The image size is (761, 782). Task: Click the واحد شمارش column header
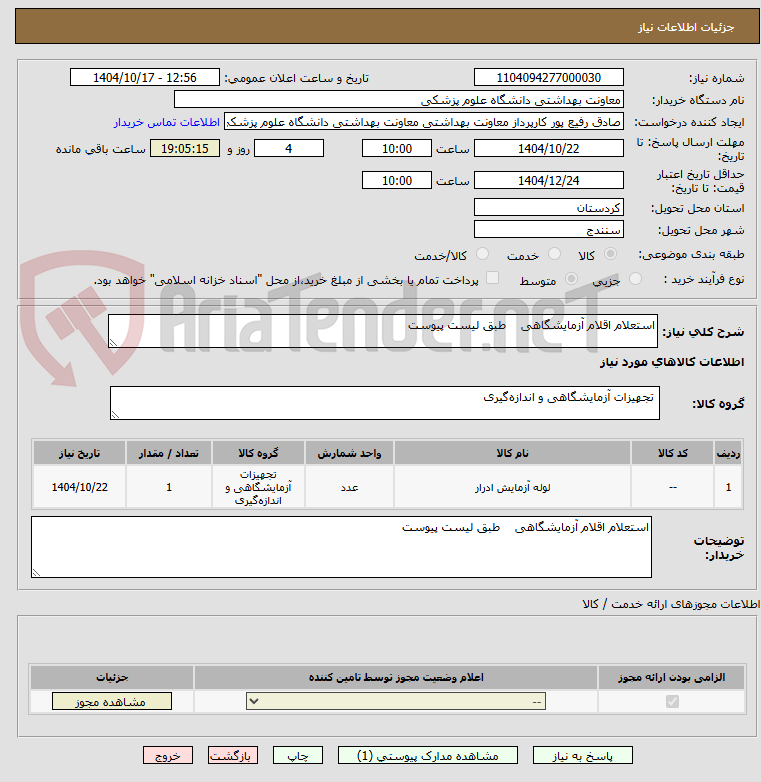pos(349,453)
